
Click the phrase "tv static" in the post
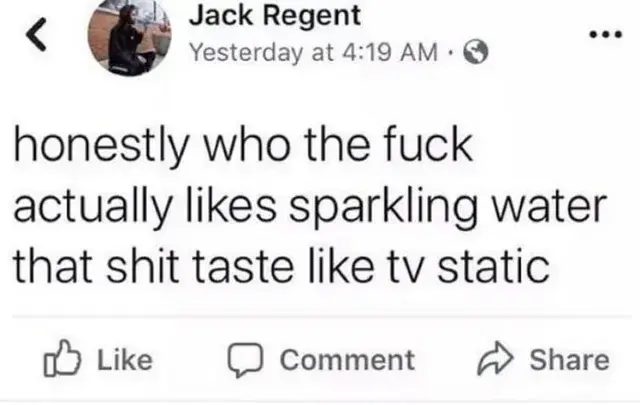tap(468, 266)
